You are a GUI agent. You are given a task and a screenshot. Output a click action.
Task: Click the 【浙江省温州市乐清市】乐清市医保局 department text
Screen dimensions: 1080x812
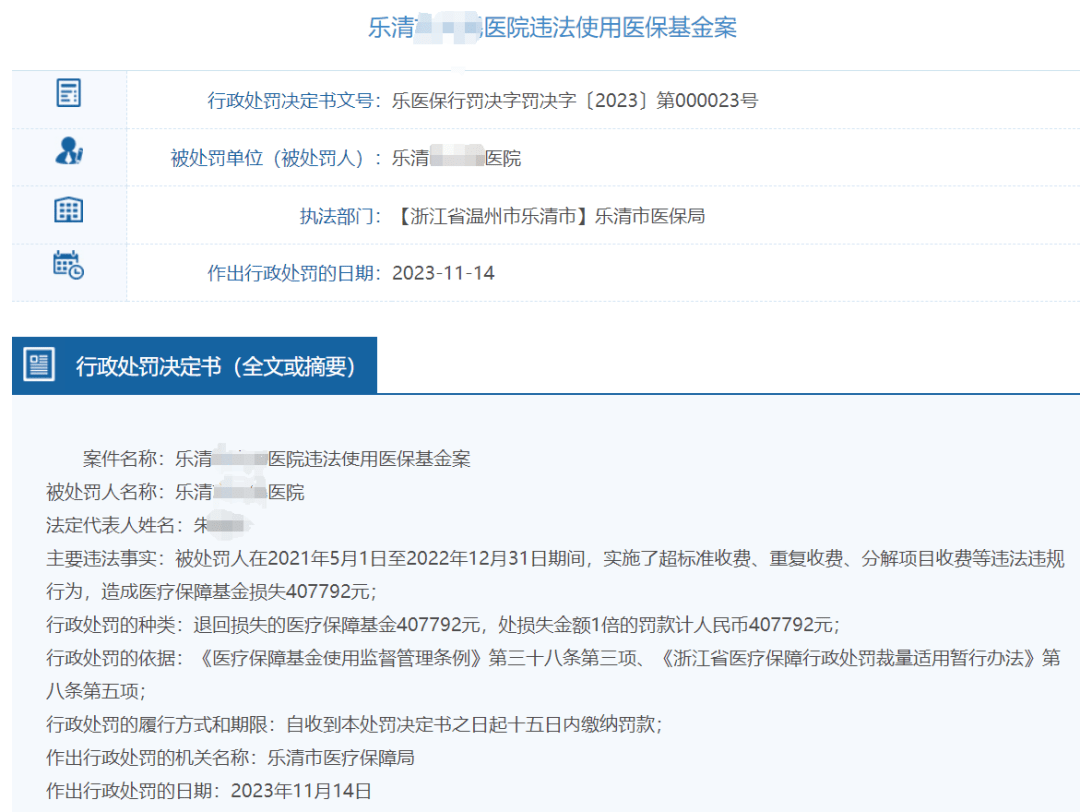pos(549,215)
